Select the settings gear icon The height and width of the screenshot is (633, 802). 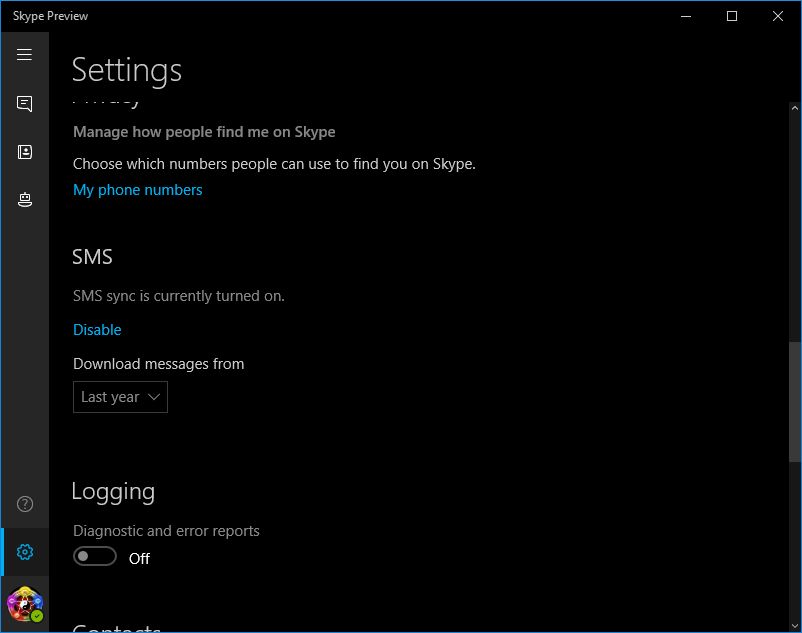click(x=25, y=552)
